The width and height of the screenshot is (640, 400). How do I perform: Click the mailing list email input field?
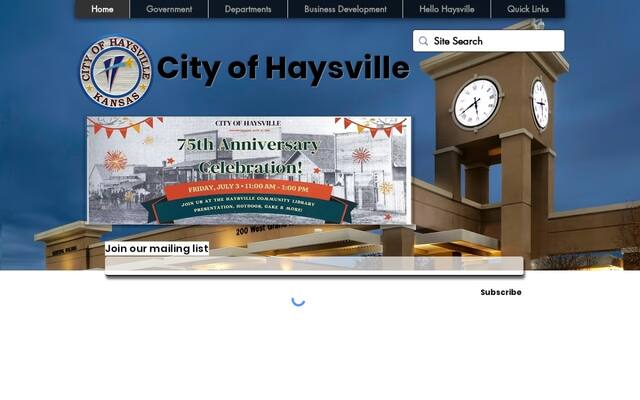314,265
